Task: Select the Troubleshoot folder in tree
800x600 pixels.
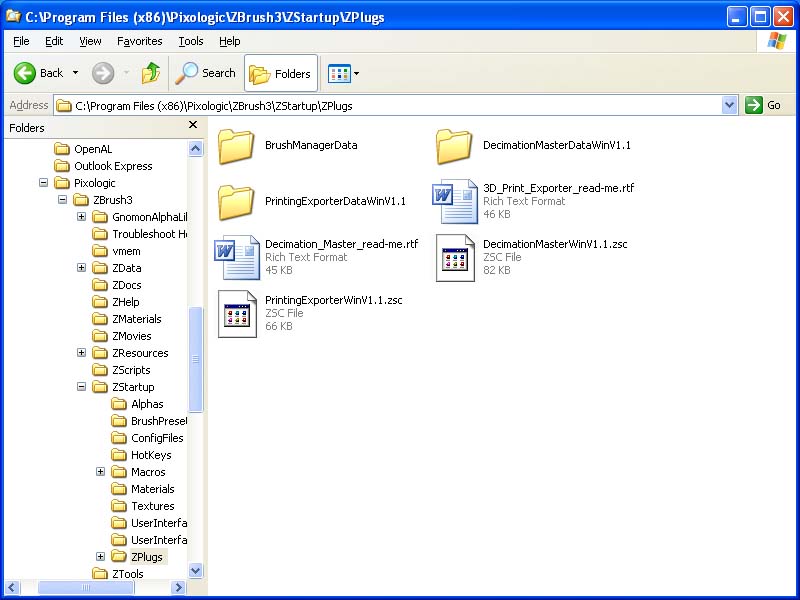Action: (x=140, y=234)
